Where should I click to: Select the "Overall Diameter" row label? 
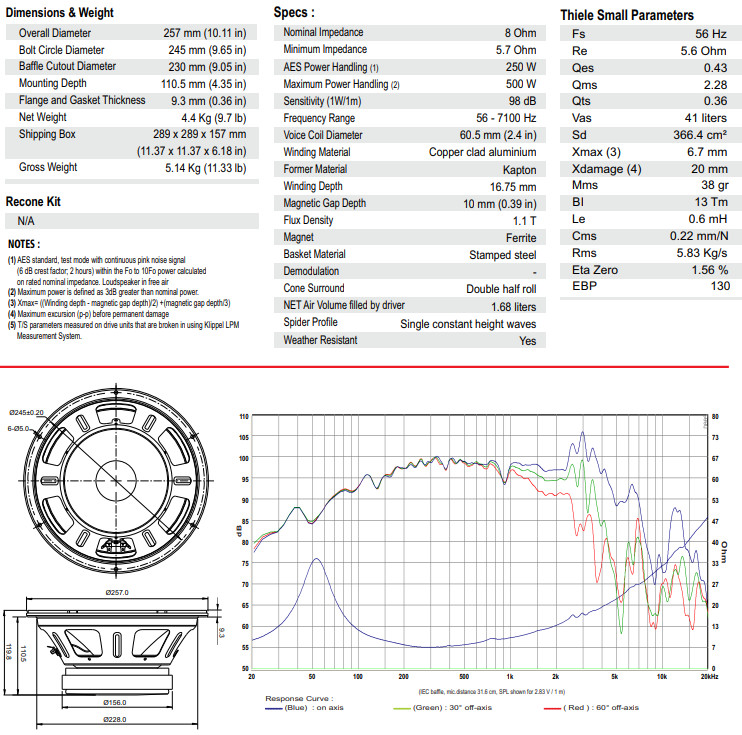pyautogui.click(x=55, y=33)
